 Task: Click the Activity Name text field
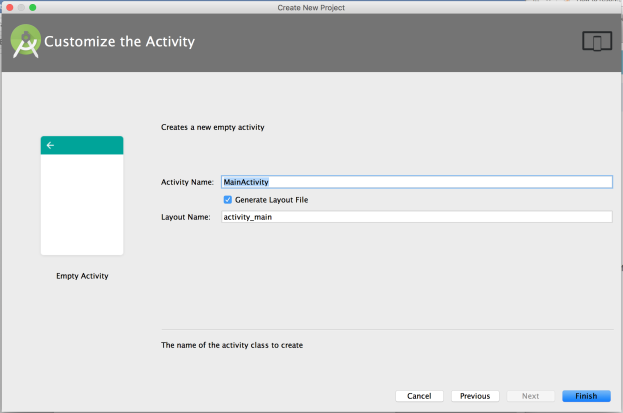click(x=415, y=182)
